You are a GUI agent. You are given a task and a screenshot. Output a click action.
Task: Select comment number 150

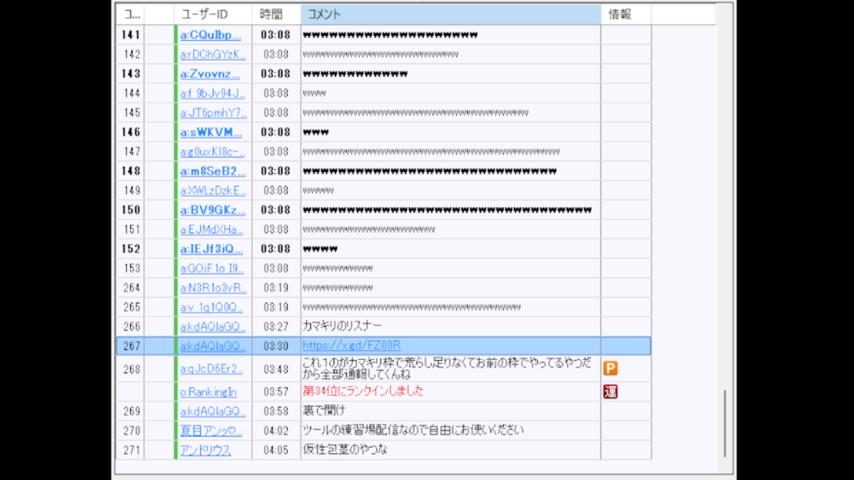(131, 210)
